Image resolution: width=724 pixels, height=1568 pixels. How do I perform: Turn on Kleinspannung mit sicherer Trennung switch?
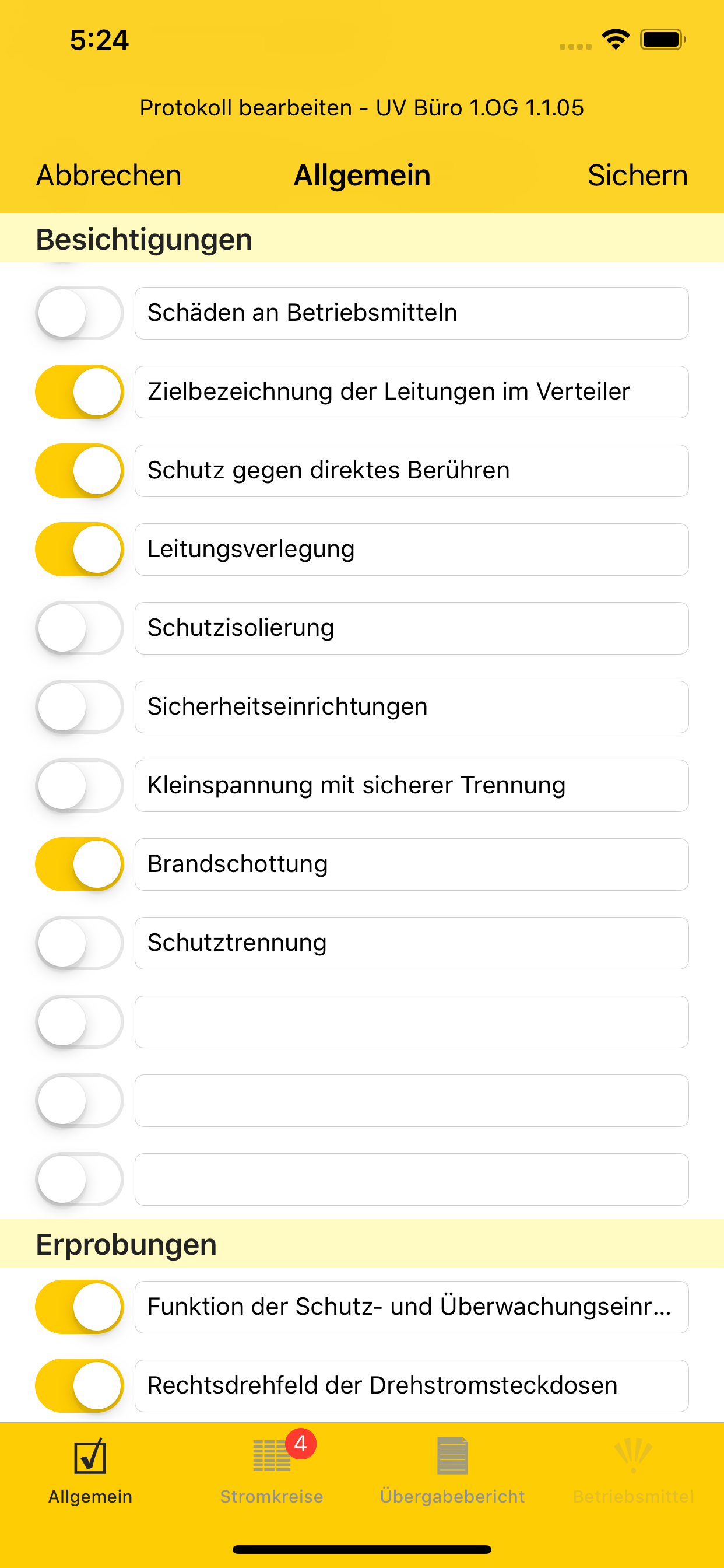[80, 785]
